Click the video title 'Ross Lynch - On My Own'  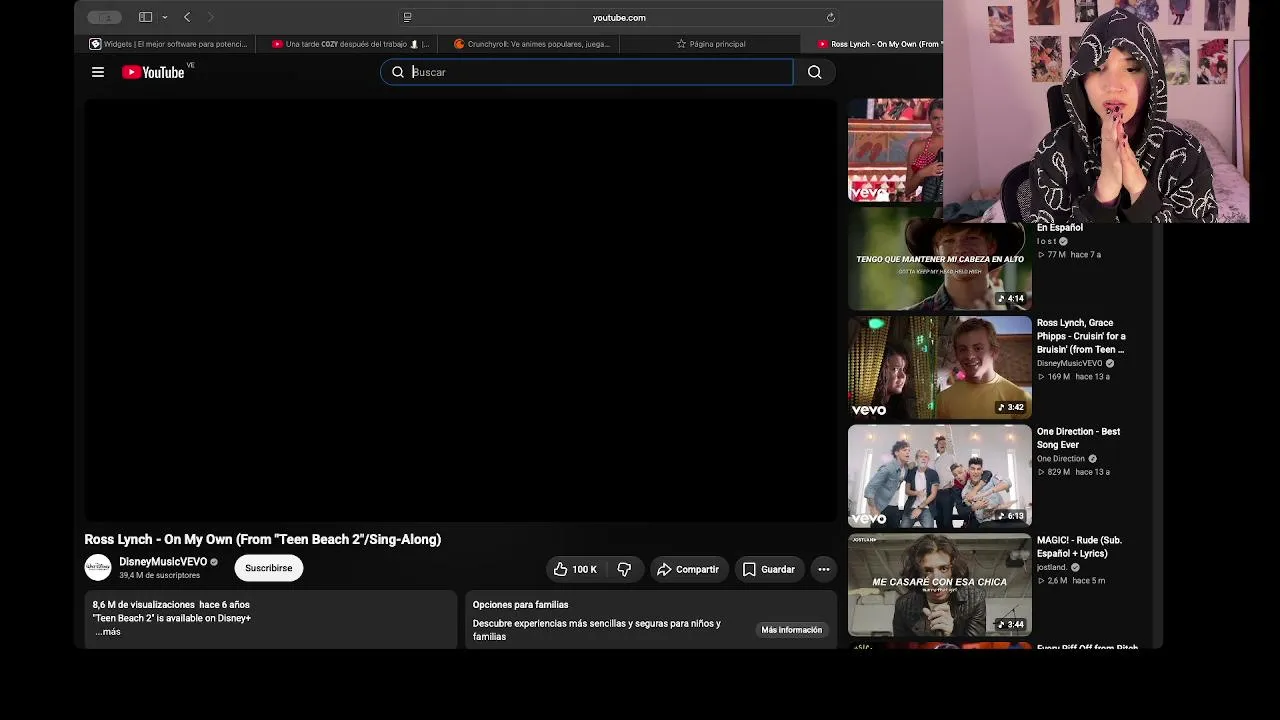(x=263, y=539)
